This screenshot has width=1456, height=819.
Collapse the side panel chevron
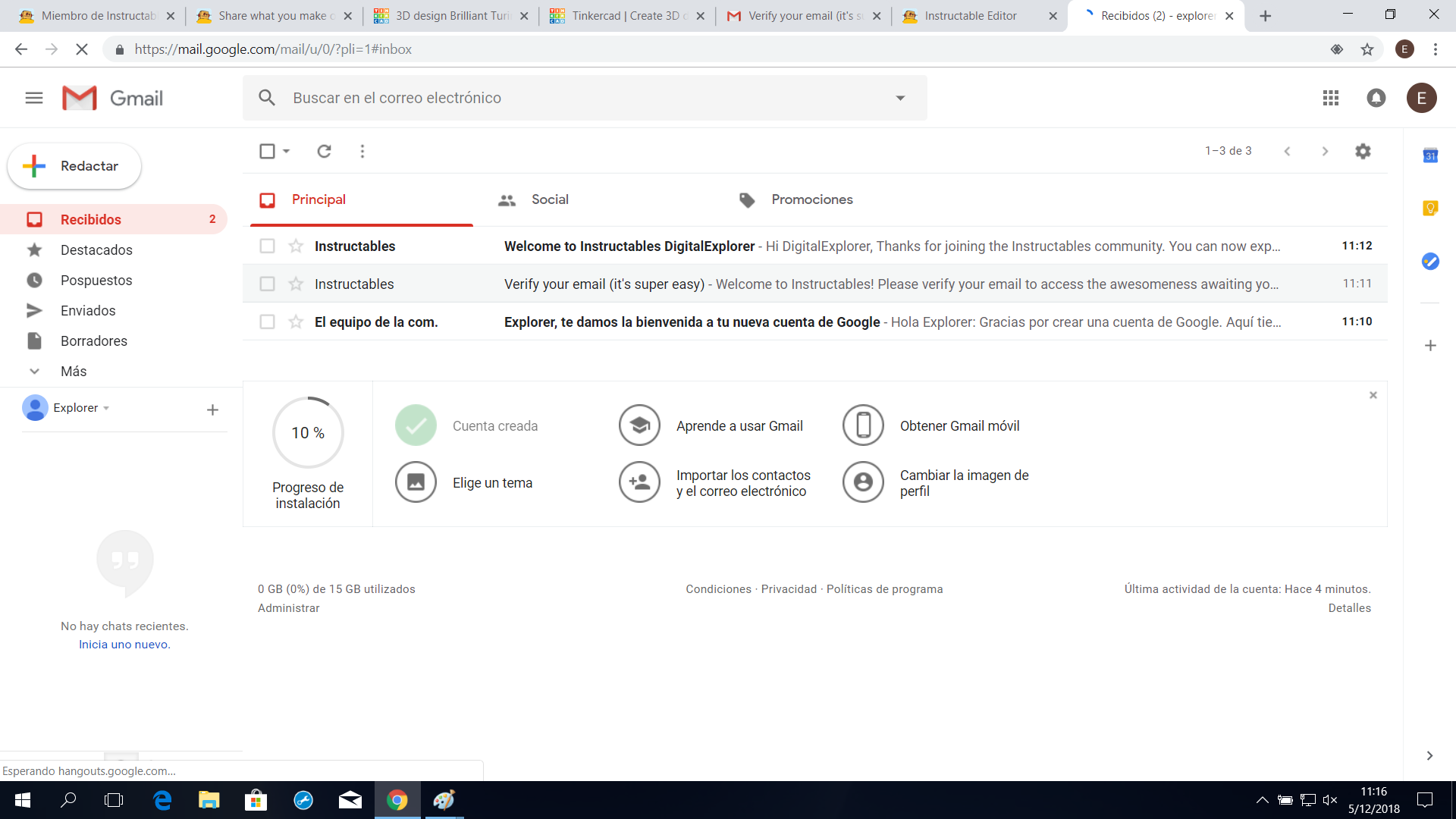[x=1429, y=755]
